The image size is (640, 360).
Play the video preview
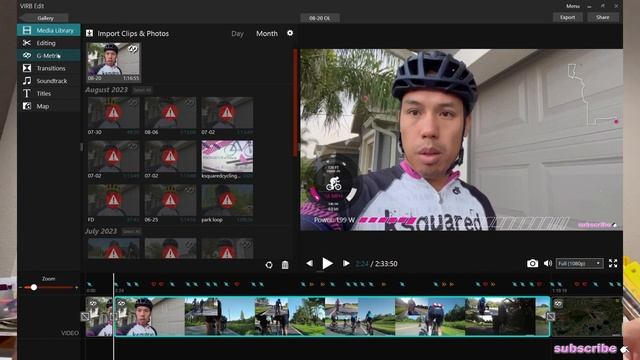tap(327, 264)
